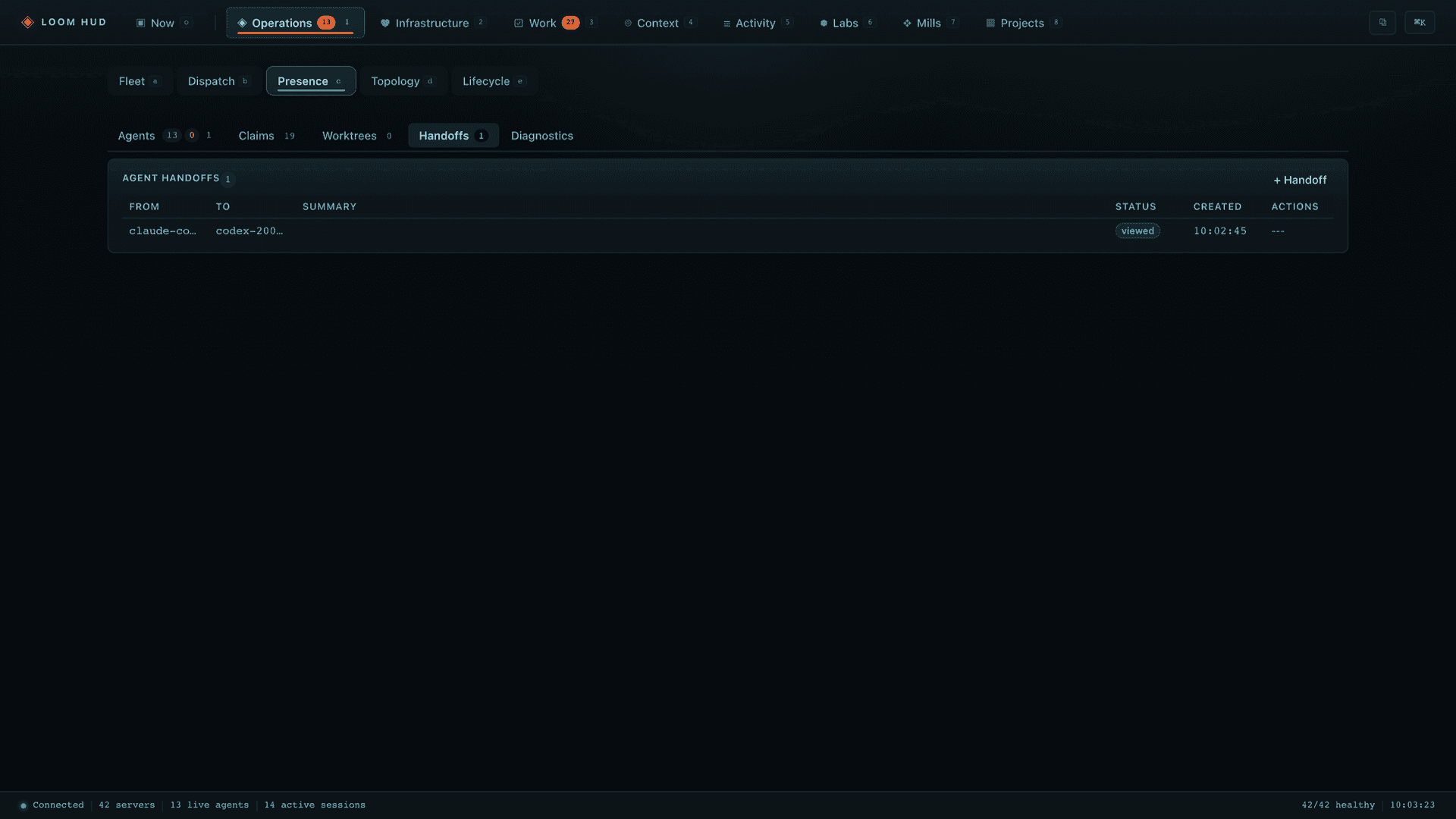1456x819 pixels.
Task: Switch to the Lifecycle sub-tab
Action: pos(494,81)
